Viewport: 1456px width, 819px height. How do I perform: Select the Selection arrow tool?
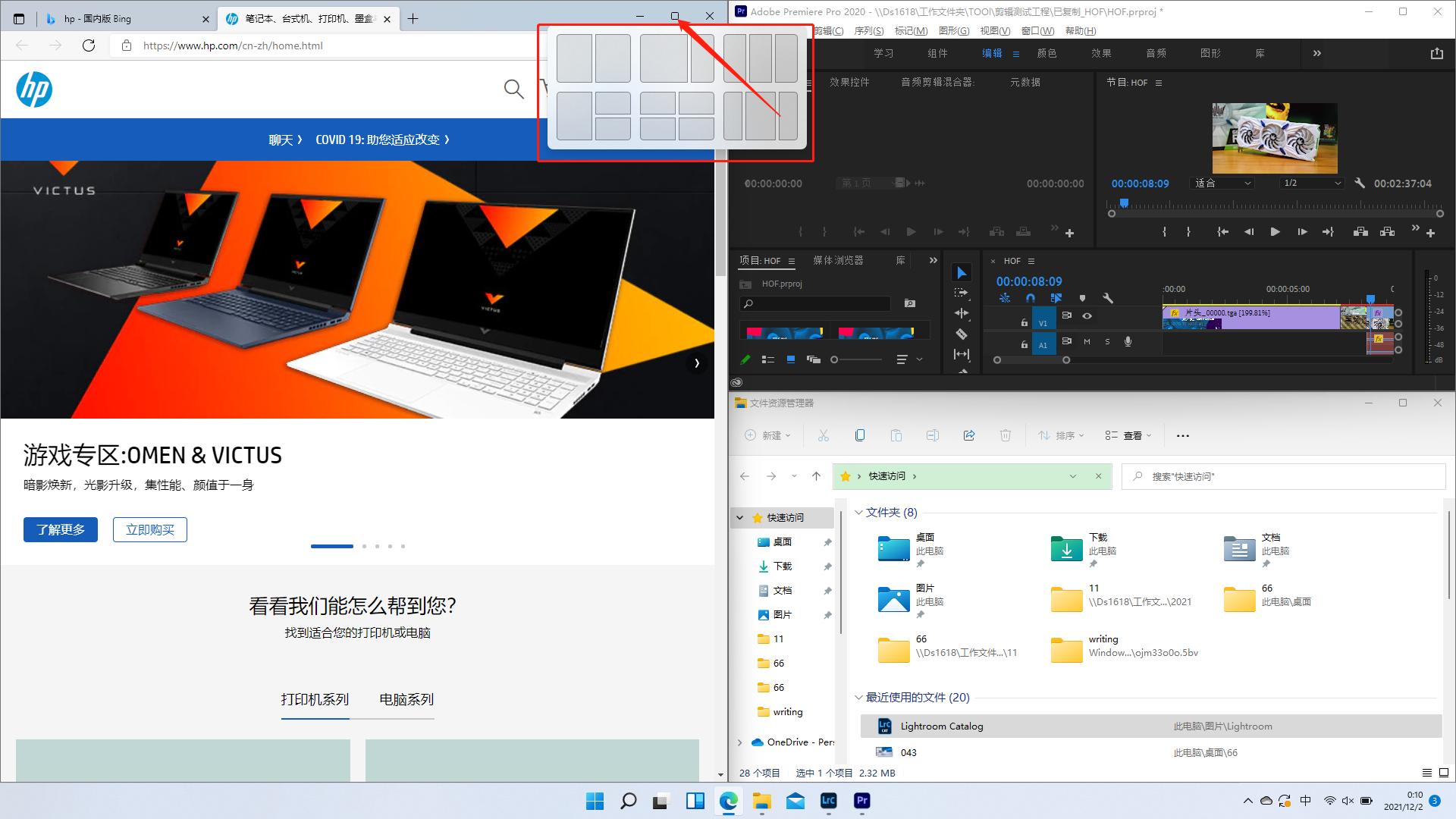962,273
